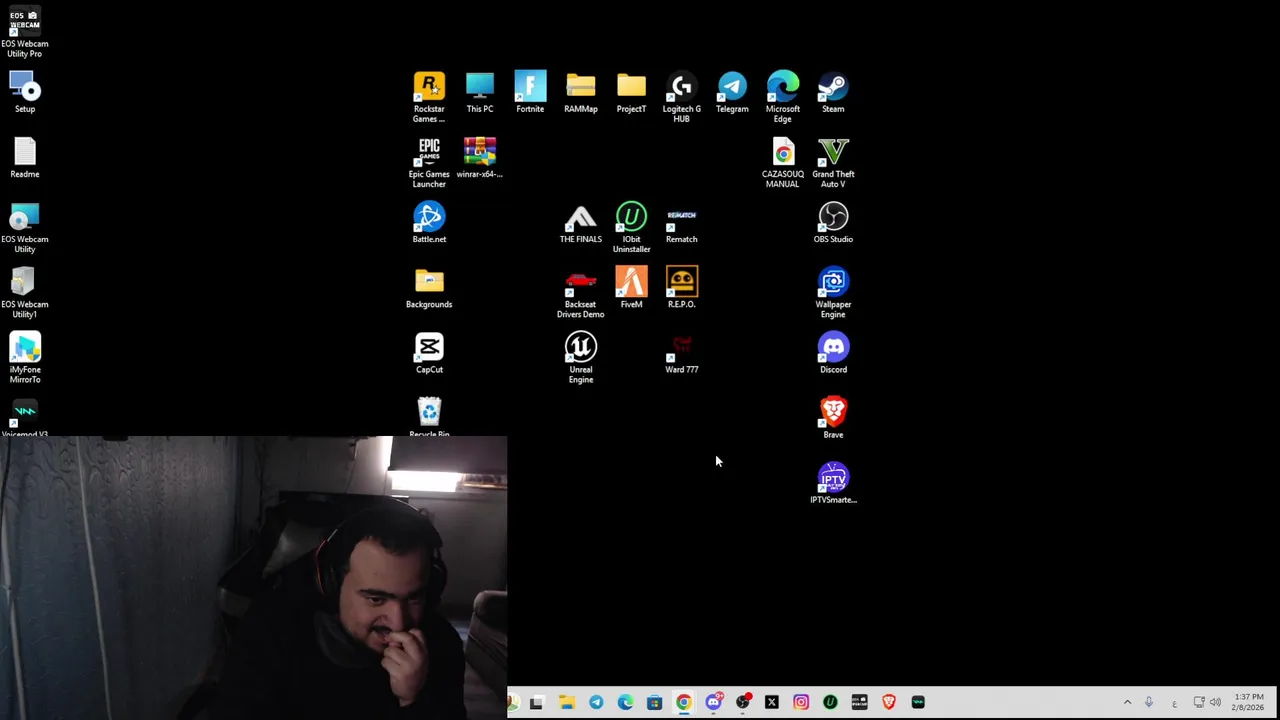1280x720 pixels.
Task: Open the Backgrounds folder
Action: coord(429,287)
